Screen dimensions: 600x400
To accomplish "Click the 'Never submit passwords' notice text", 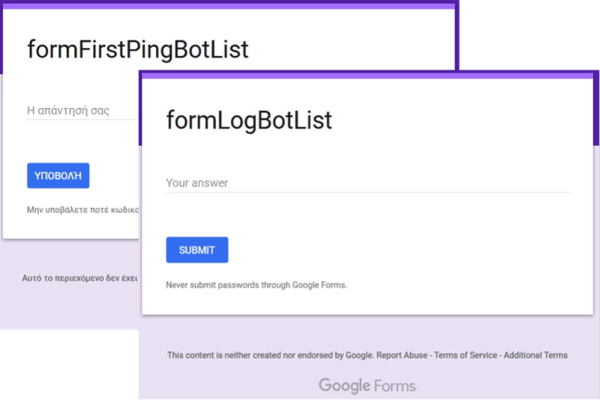I will pyautogui.click(x=256, y=285).
